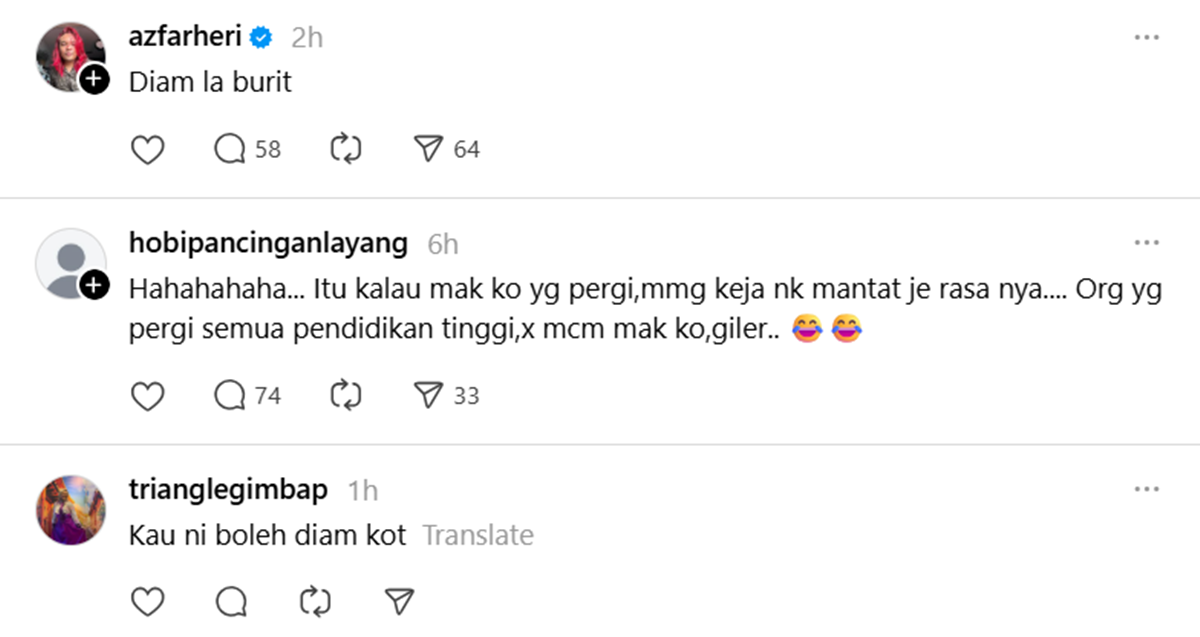Click trianglegimbap's profile picture
Screen dimensions: 1200x637
click(70, 510)
